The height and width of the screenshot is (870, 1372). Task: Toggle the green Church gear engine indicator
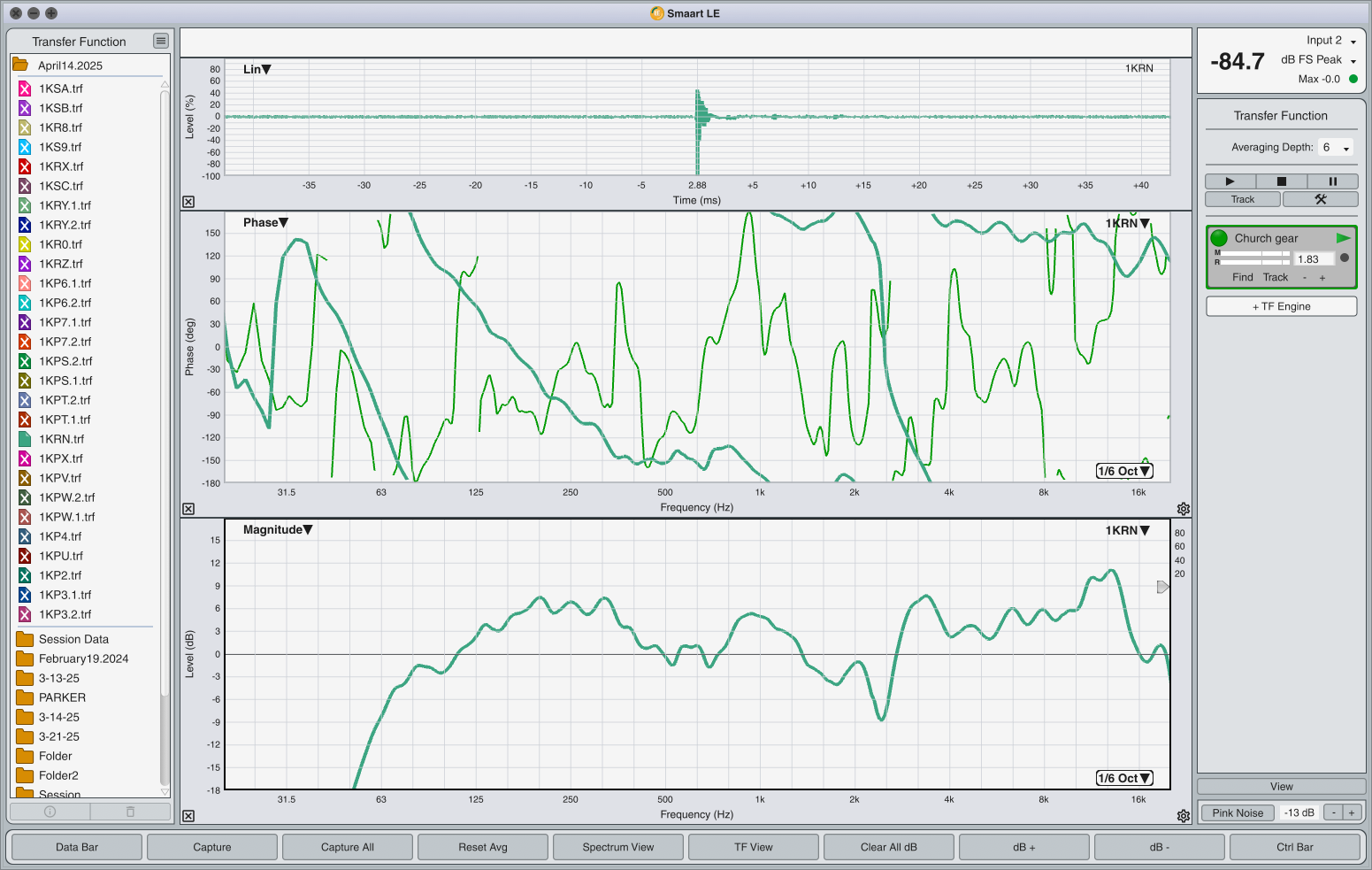coord(1219,238)
